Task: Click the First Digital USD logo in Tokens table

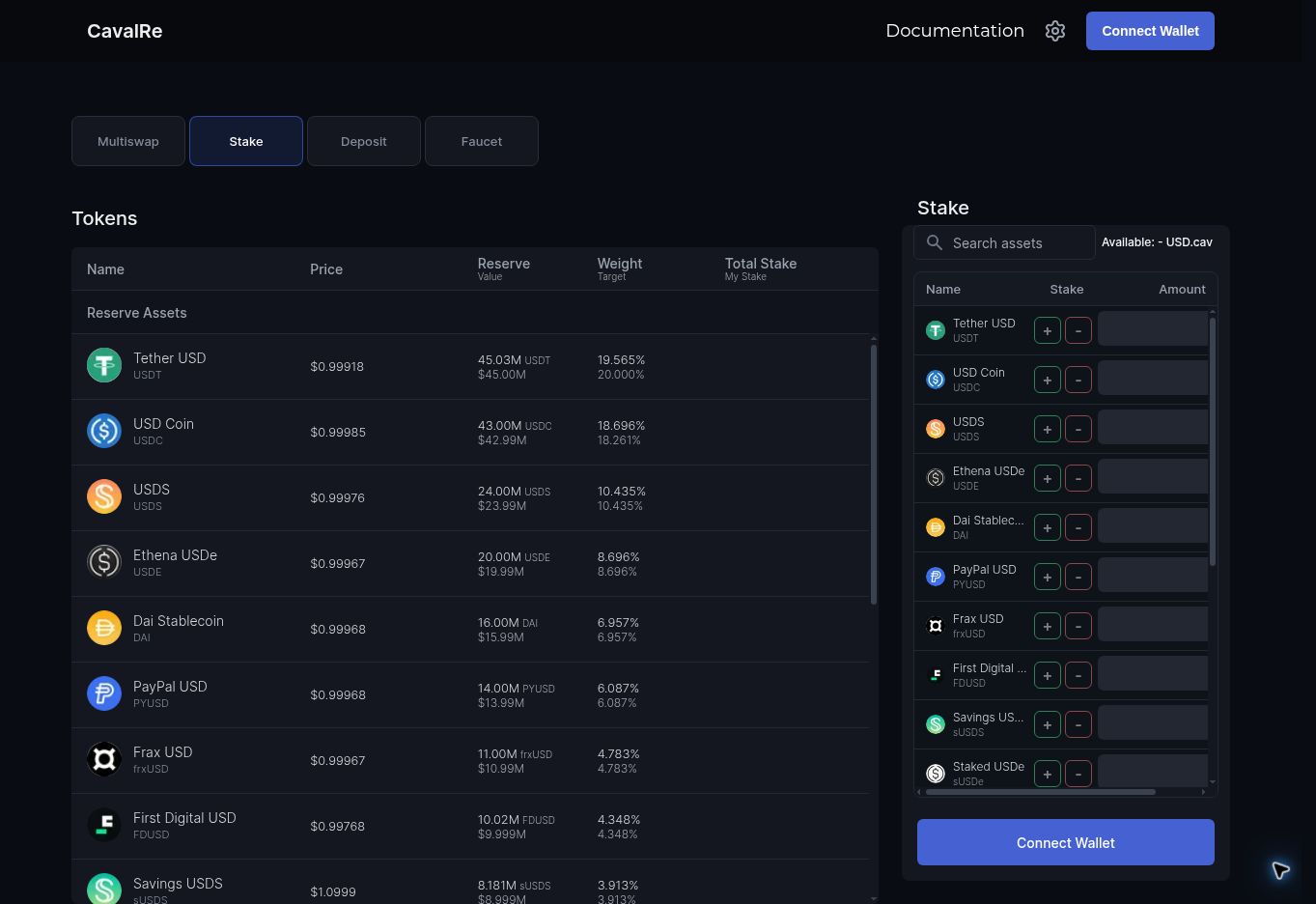Action: click(104, 825)
